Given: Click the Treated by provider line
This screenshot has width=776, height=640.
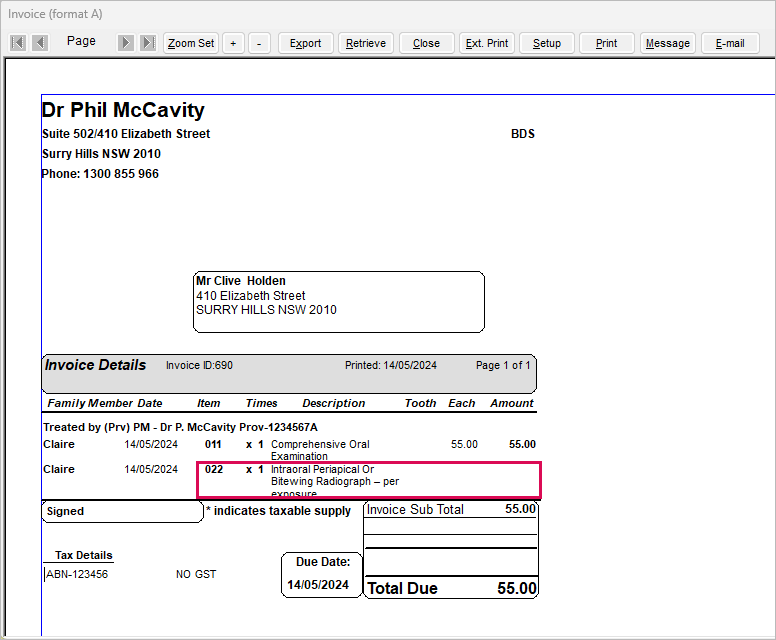Looking at the screenshot, I should click(181, 427).
